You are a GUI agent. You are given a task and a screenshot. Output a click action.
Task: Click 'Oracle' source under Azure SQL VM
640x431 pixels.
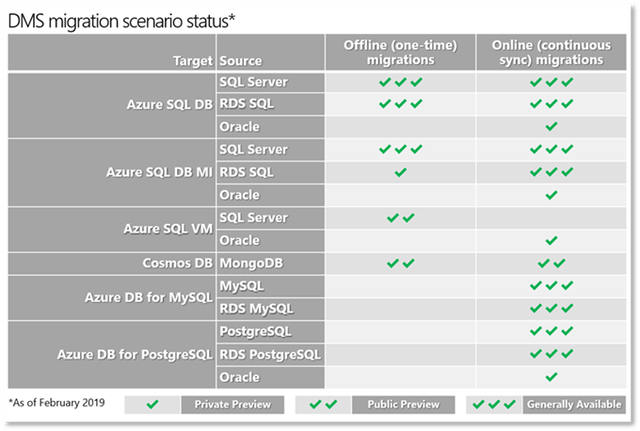[271, 241]
